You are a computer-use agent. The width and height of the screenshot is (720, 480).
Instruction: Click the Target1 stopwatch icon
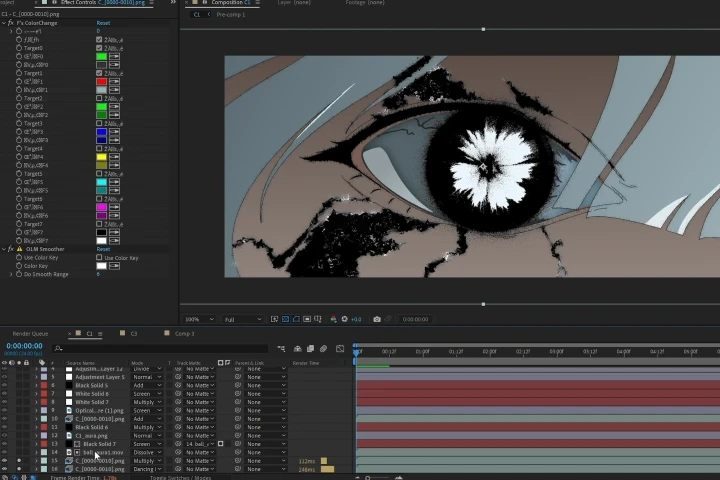pyautogui.click(x=19, y=73)
